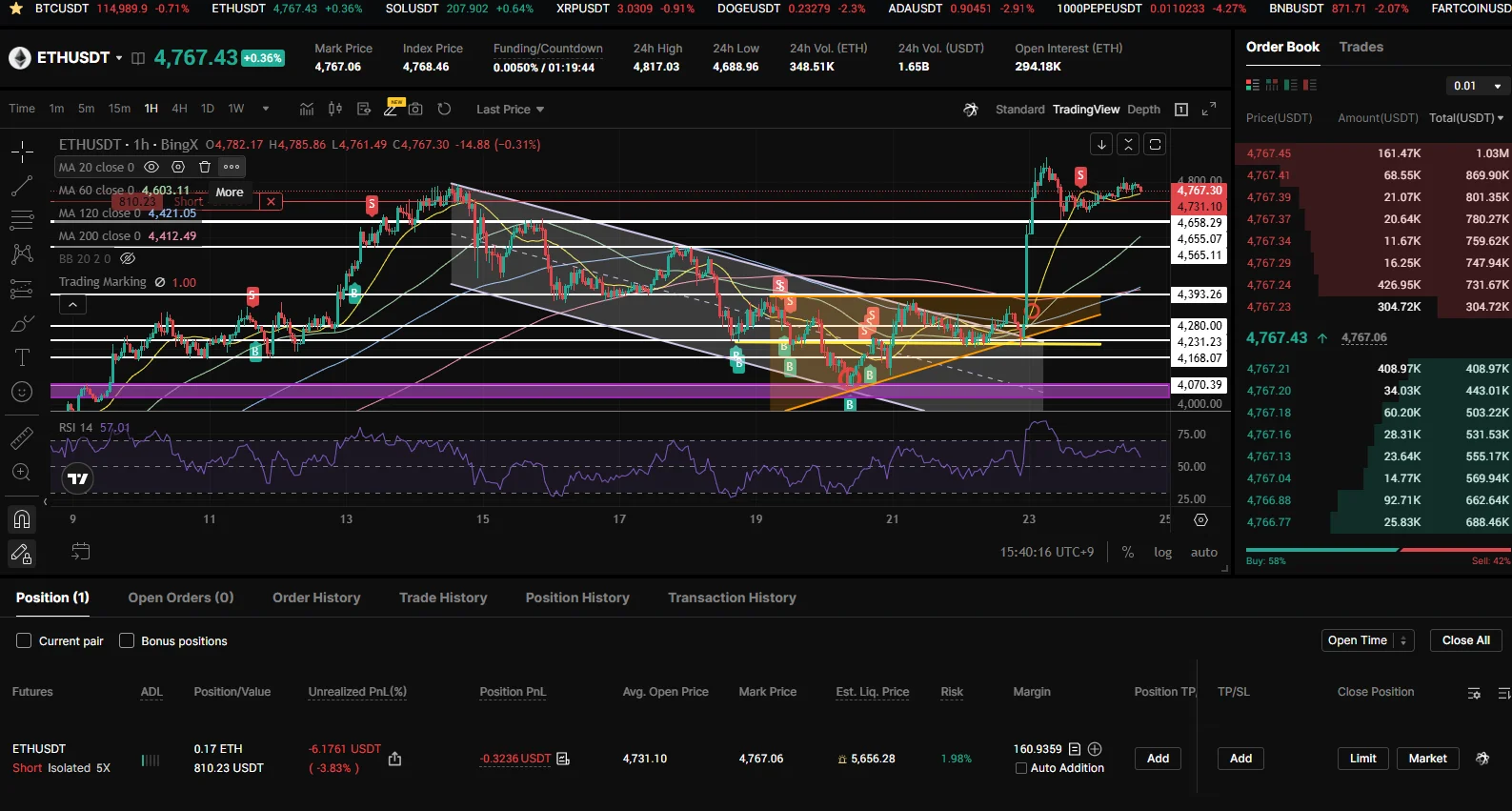Share the unrealized PnL
The width and height of the screenshot is (1512, 811).
coord(394,759)
